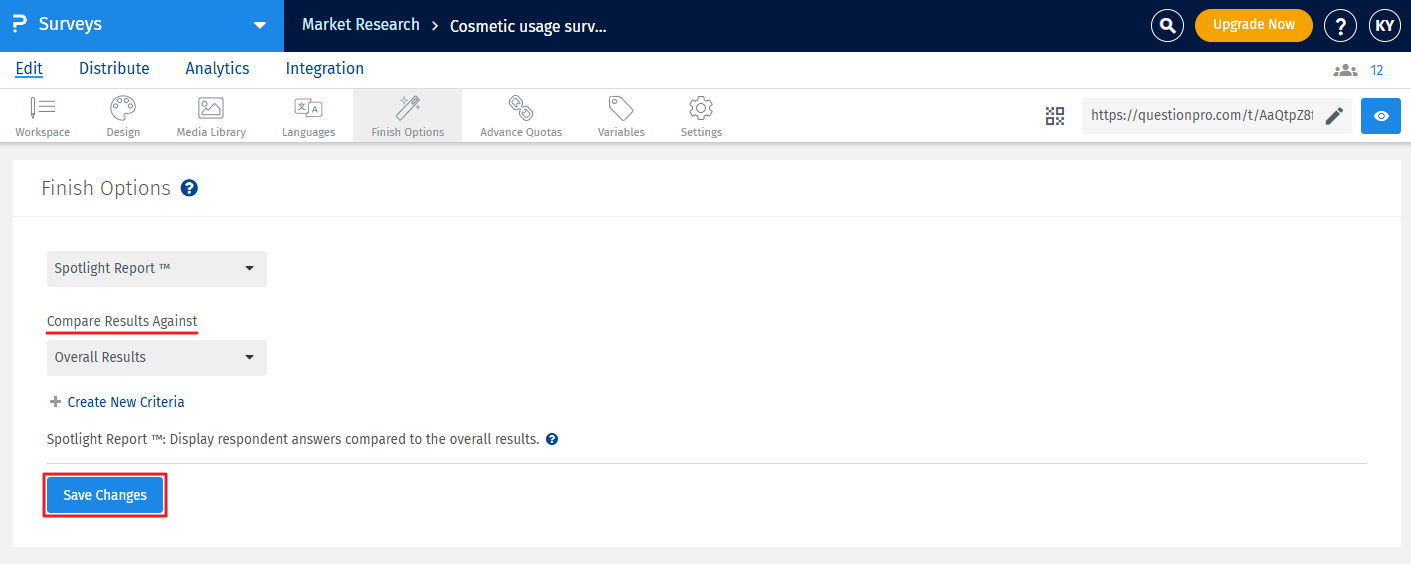Expand the Surveys product dropdown
The image size is (1411, 564).
260,26
